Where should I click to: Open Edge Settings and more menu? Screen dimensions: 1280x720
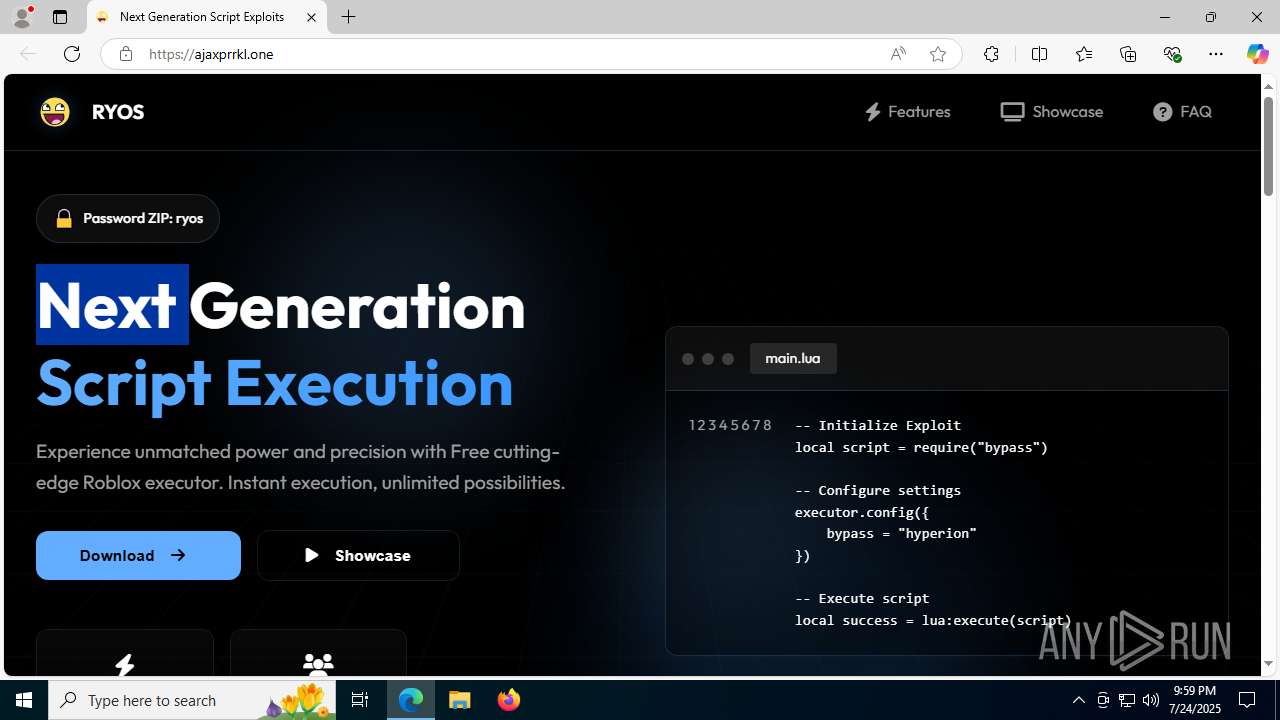(1216, 54)
